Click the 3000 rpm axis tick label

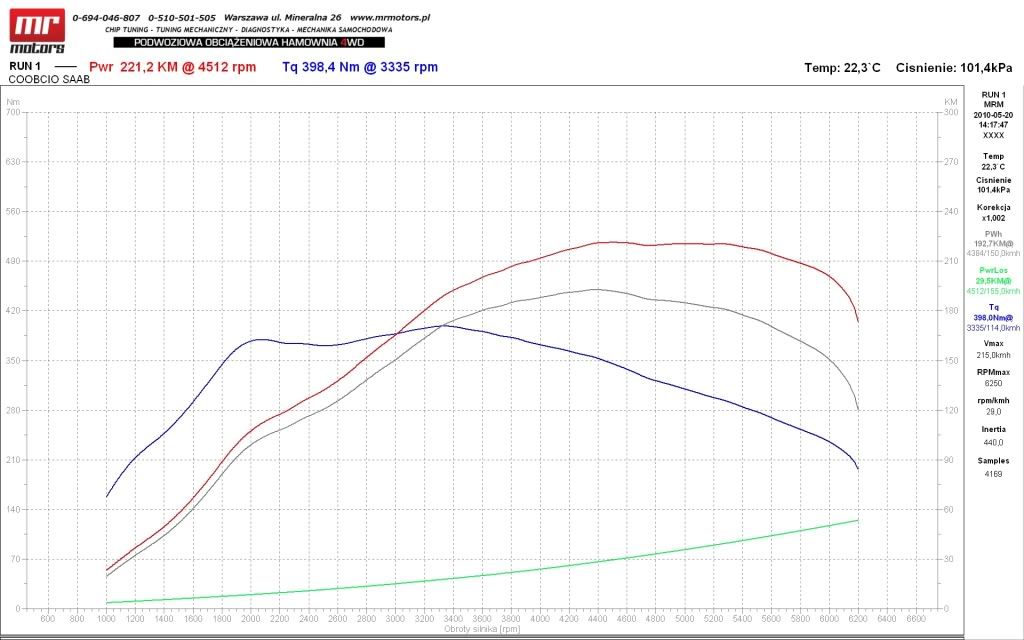pyautogui.click(x=395, y=618)
